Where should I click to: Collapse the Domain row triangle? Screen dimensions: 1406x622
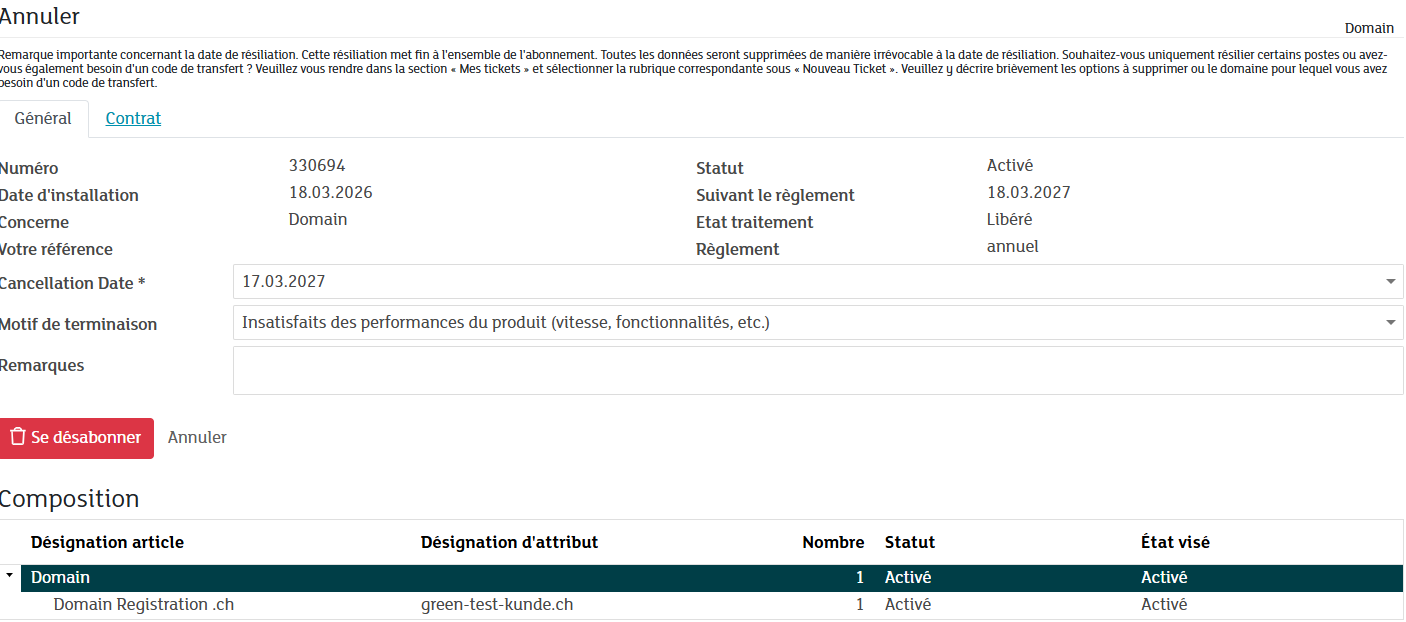9,576
